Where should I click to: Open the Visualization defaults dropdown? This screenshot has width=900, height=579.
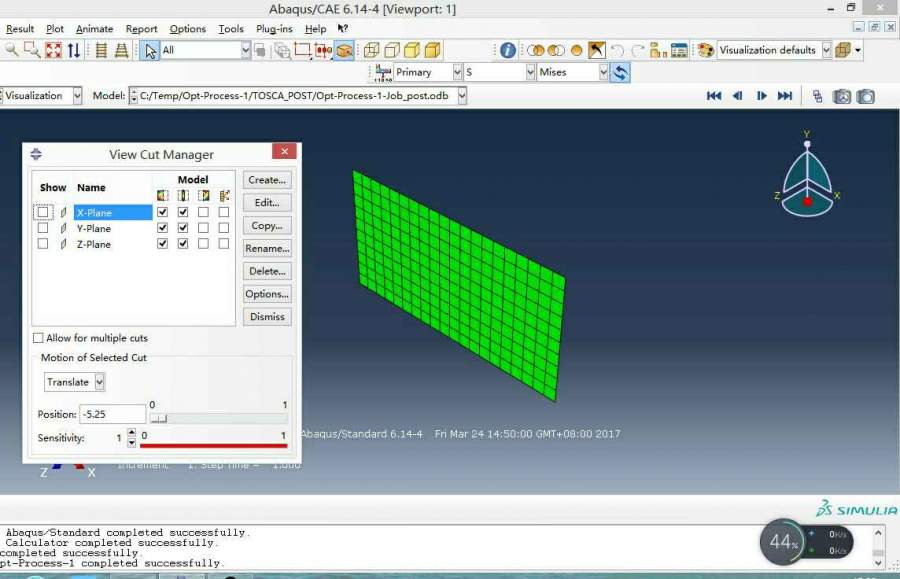point(827,50)
